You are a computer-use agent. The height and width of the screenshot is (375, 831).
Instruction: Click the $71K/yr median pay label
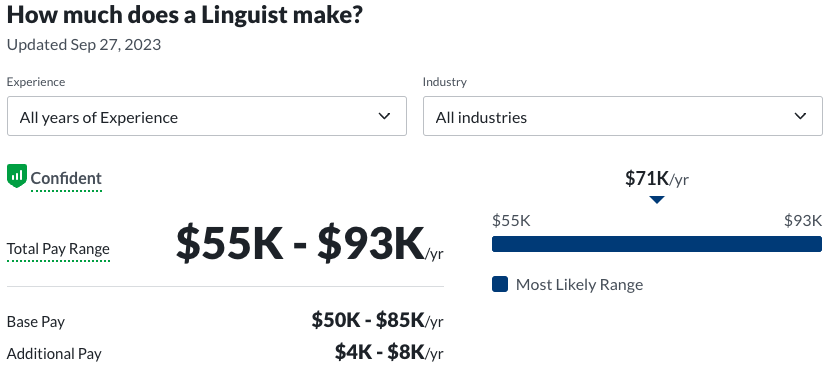[657, 178]
